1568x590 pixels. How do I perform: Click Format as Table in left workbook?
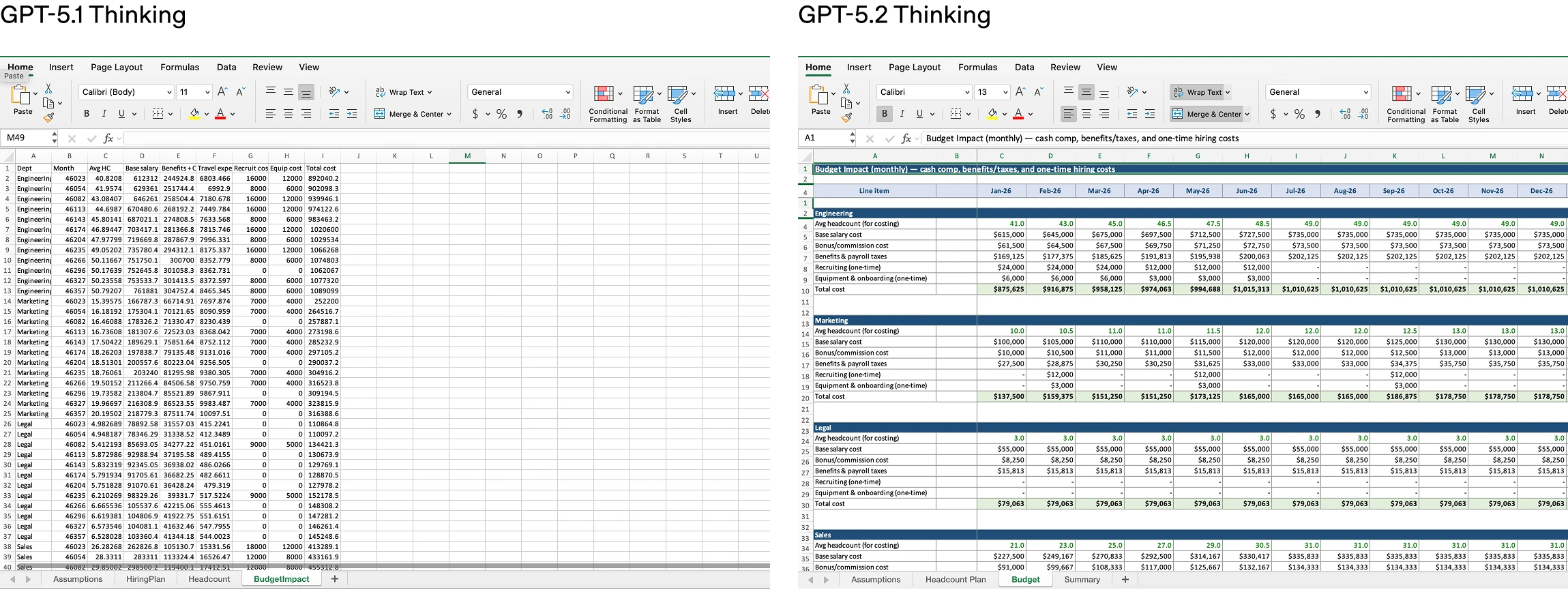646,104
